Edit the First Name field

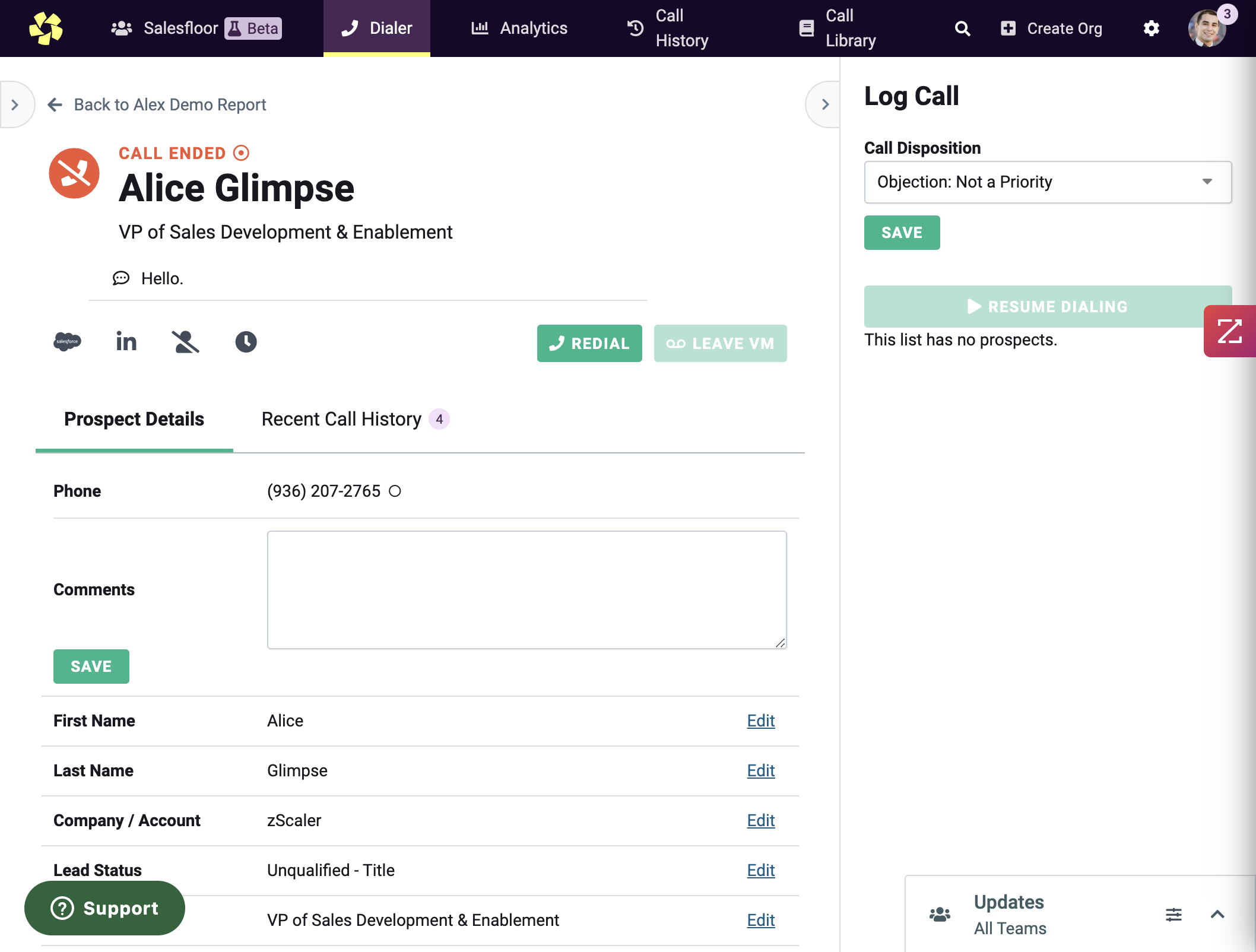pyautogui.click(x=761, y=721)
